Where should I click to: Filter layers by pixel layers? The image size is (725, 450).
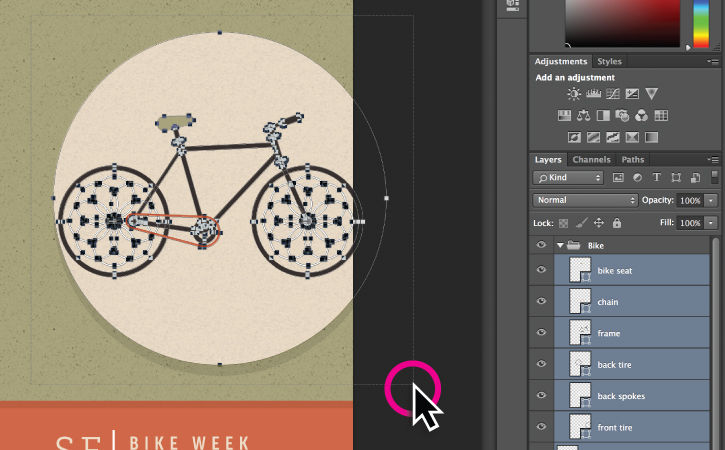pos(618,178)
